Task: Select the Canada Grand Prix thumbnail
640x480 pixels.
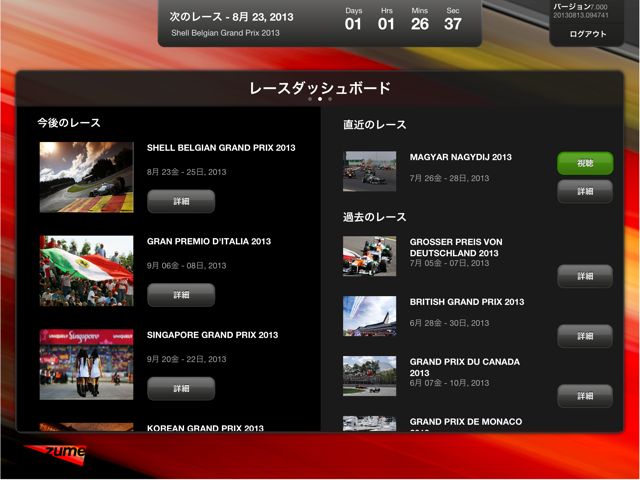Action: click(369, 376)
